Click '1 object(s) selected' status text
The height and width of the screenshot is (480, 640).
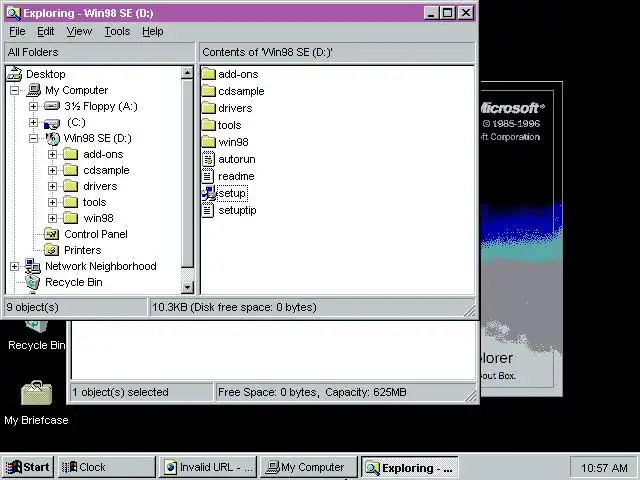120,392
